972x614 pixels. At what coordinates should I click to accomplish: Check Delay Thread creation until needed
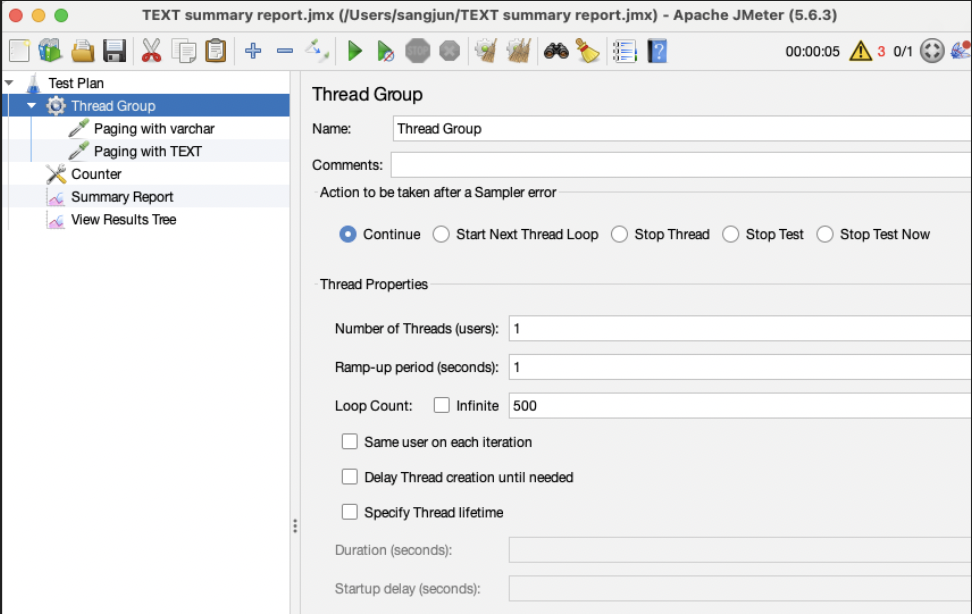point(350,476)
